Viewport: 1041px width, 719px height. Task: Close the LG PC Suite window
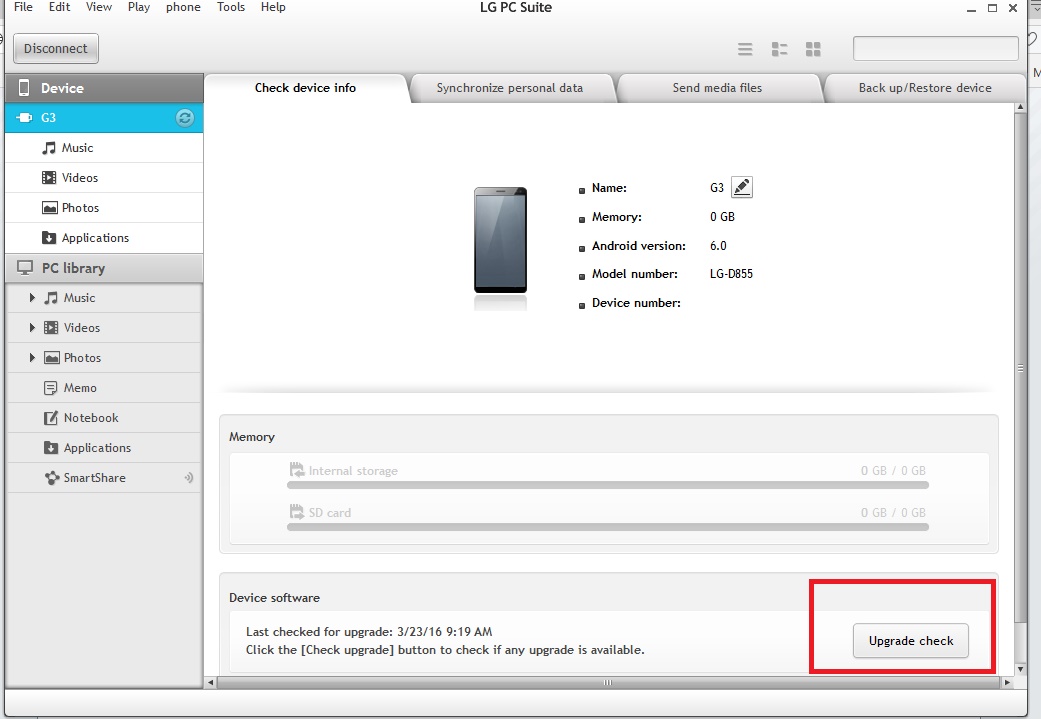[1013, 8]
